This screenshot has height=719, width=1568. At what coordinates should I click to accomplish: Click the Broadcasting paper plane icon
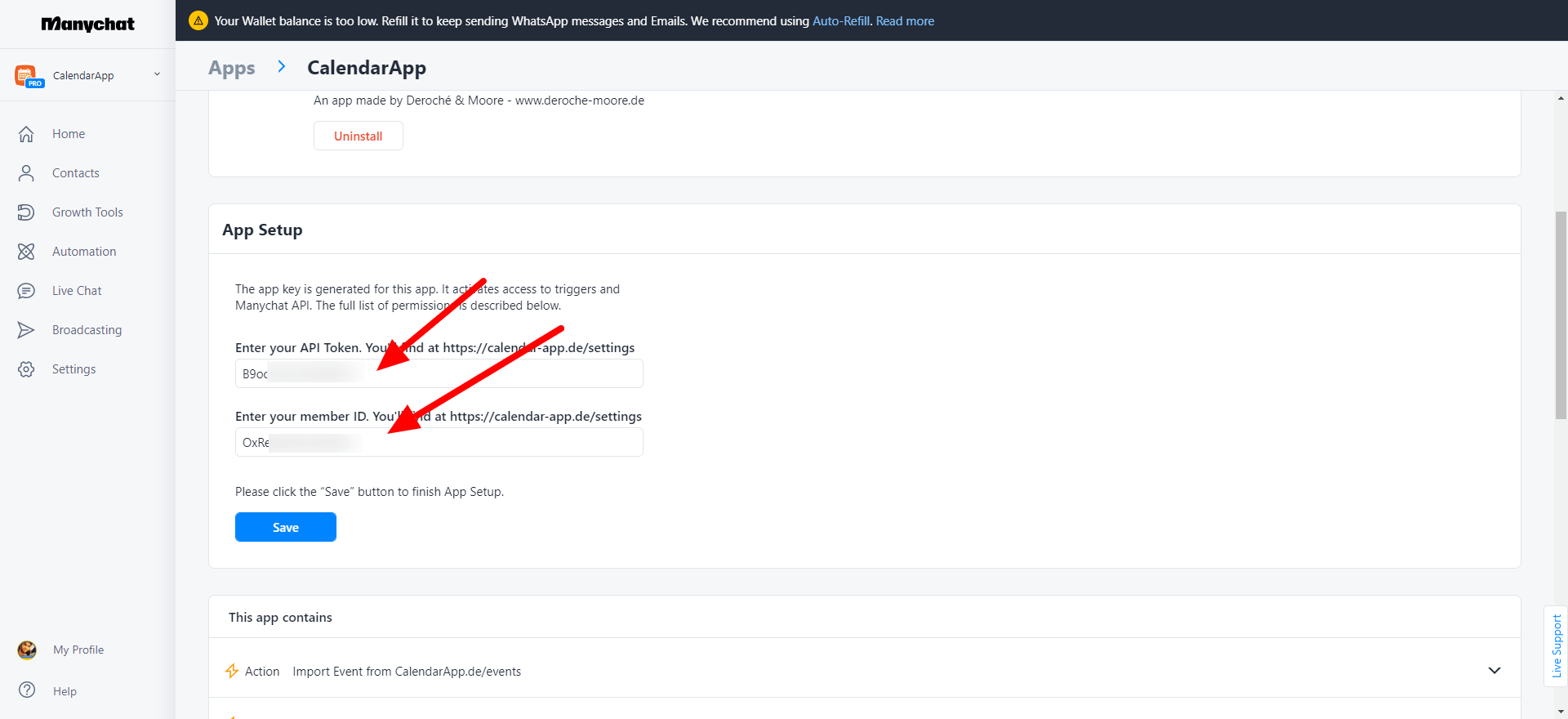26,330
